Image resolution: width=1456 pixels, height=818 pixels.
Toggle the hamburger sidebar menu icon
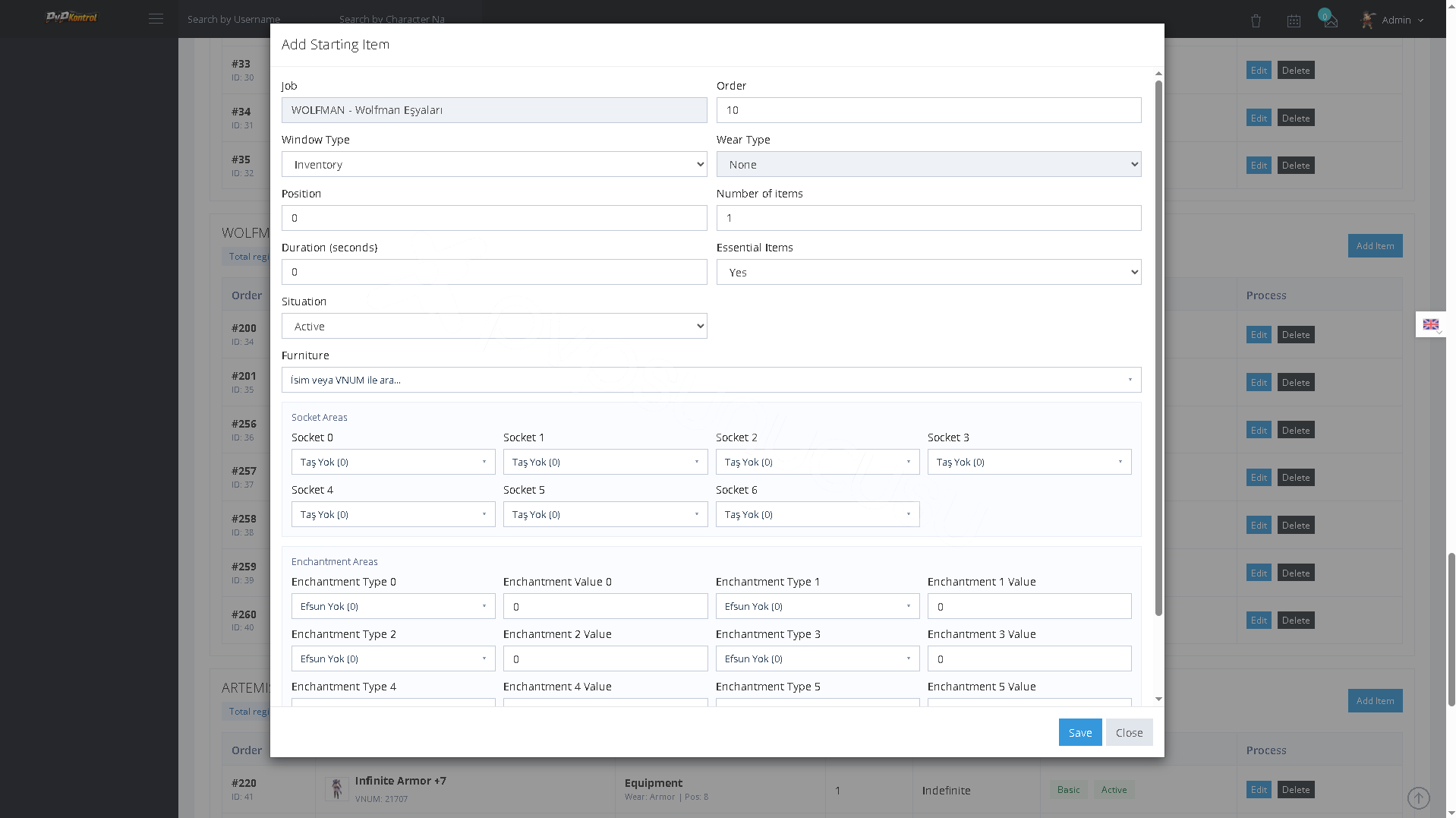[x=156, y=19]
